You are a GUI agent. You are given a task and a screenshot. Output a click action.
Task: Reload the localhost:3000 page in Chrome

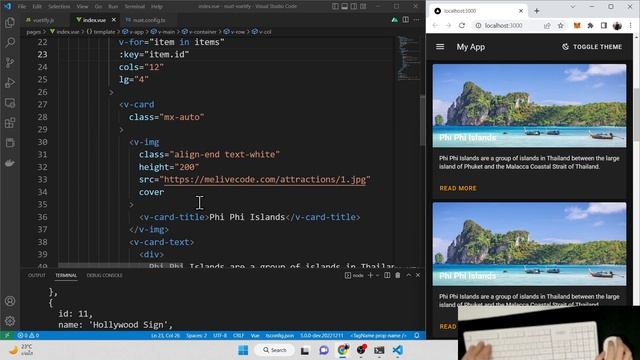[x=462, y=25]
